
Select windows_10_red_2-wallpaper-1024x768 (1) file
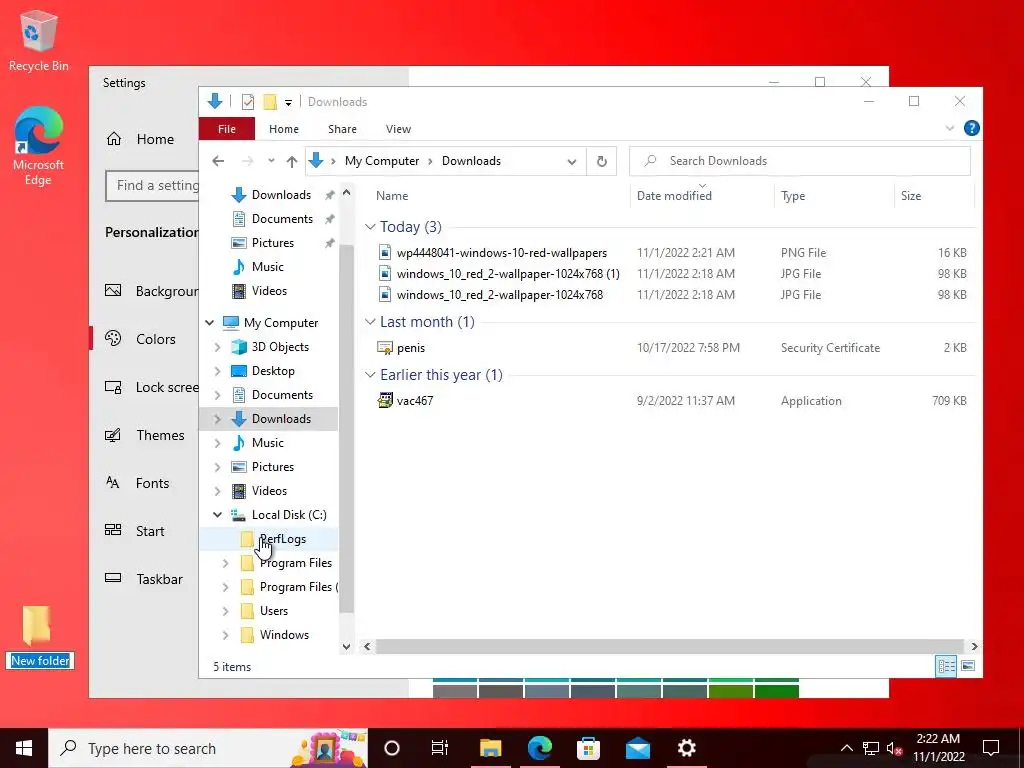tap(508, 274)
